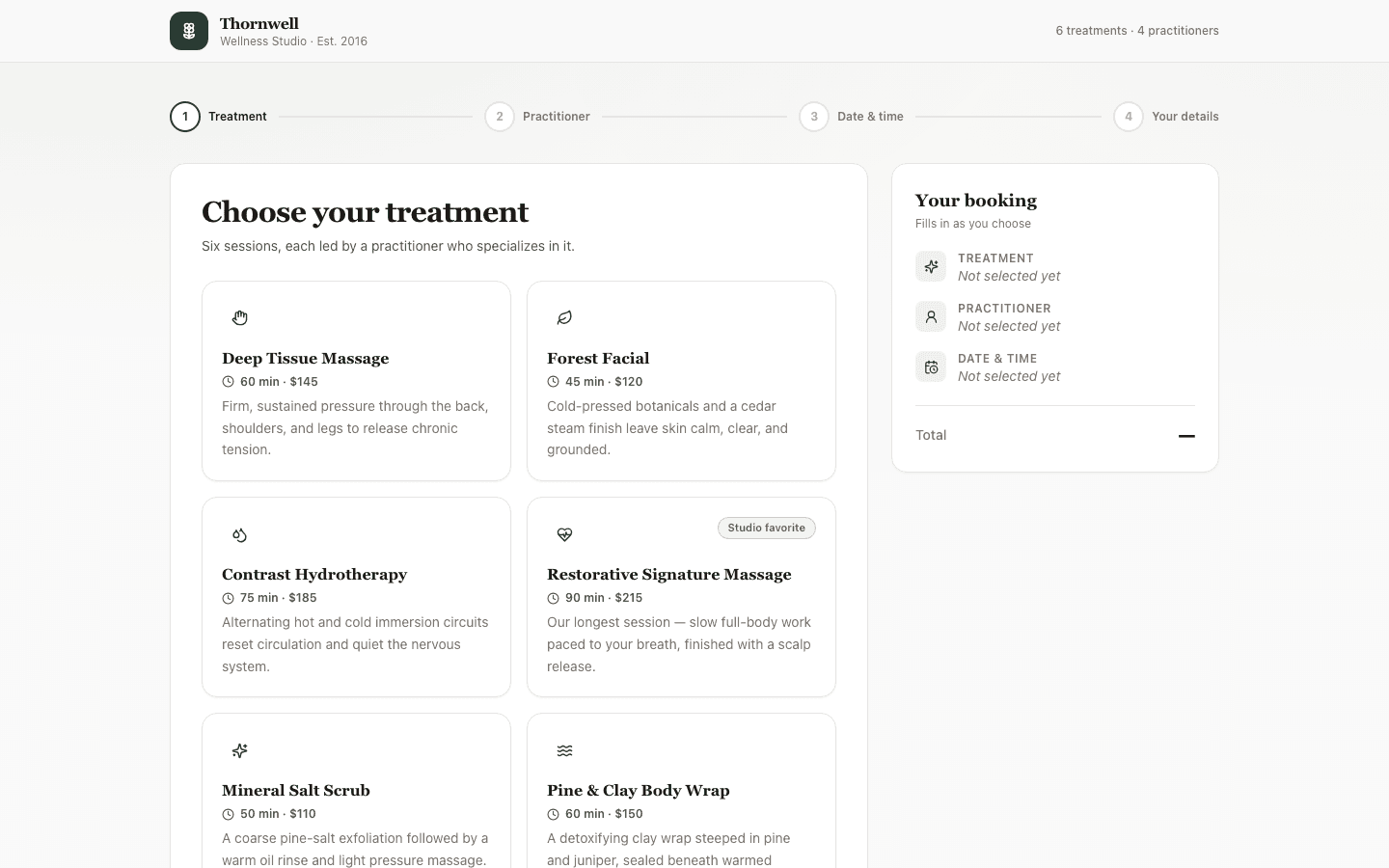Click the 'Wellness Studio · Est. 2016' text
1389x868 pixels.
(293, 41)
